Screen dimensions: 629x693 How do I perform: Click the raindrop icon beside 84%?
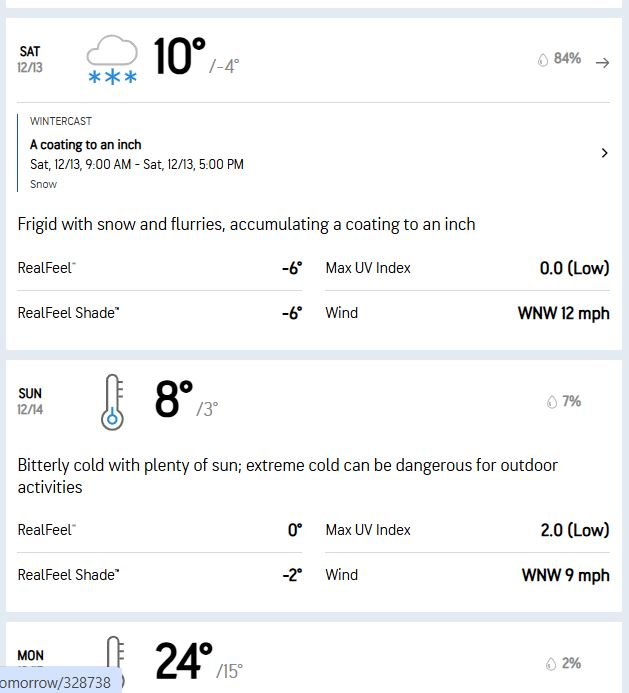[x=543, y=60]
